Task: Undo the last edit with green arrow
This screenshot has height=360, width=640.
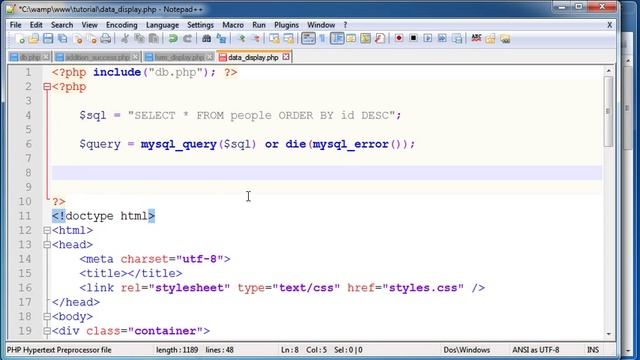Action: [173, 39]
